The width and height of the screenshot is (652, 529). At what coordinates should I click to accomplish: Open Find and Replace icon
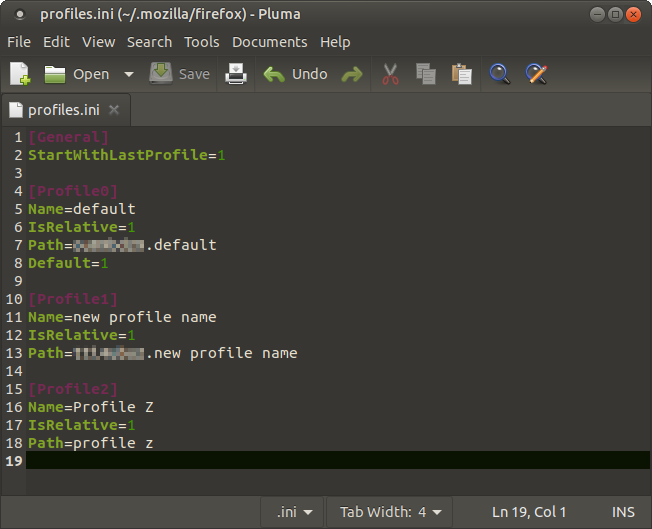coord(536,74)
